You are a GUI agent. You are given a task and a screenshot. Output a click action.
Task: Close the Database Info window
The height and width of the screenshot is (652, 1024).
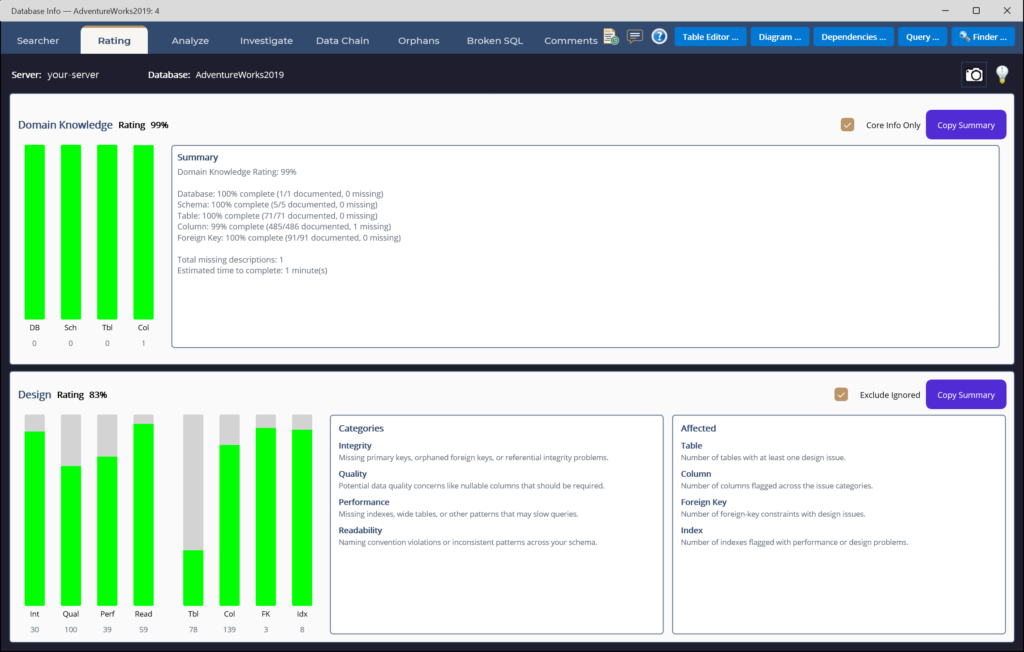coord(1007,10)
